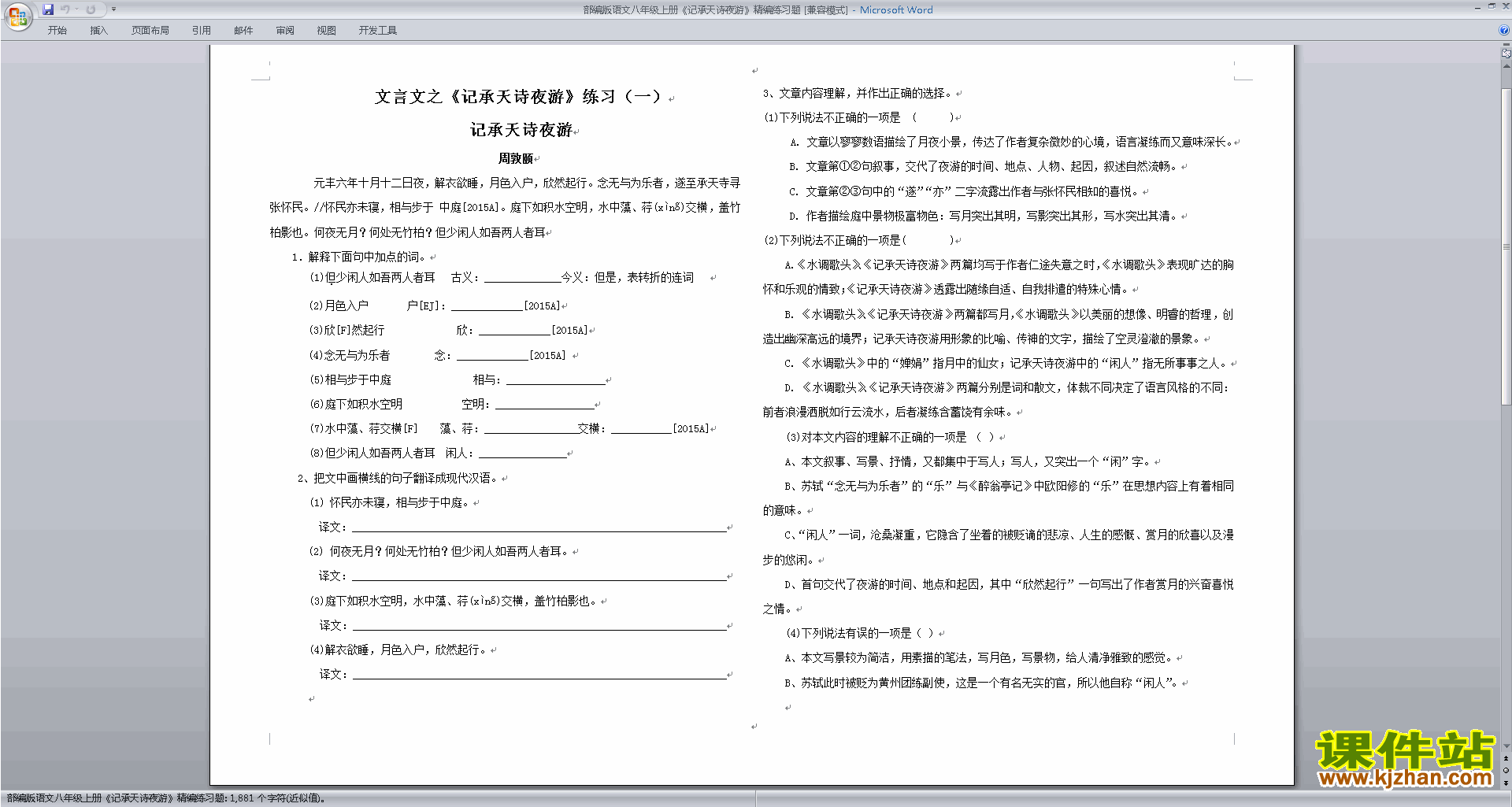The width and height of the screenshot is (1512, 807).
Task: Switch to the 页面布局 tab
Action: pos(150,31)
